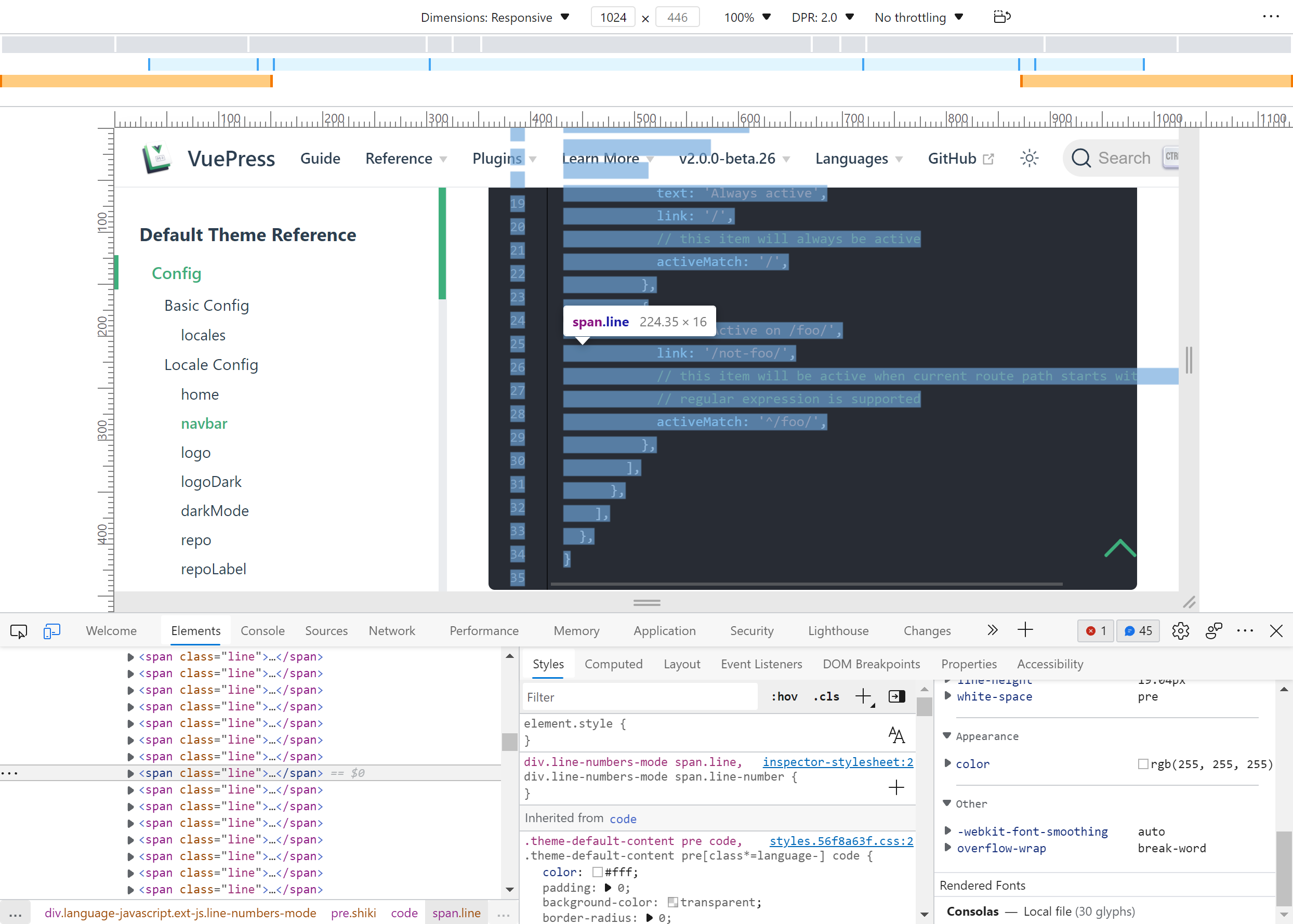This screenshot has height=924, width=1293.
Task: Open the errors counter badge
Action: 1096,631
